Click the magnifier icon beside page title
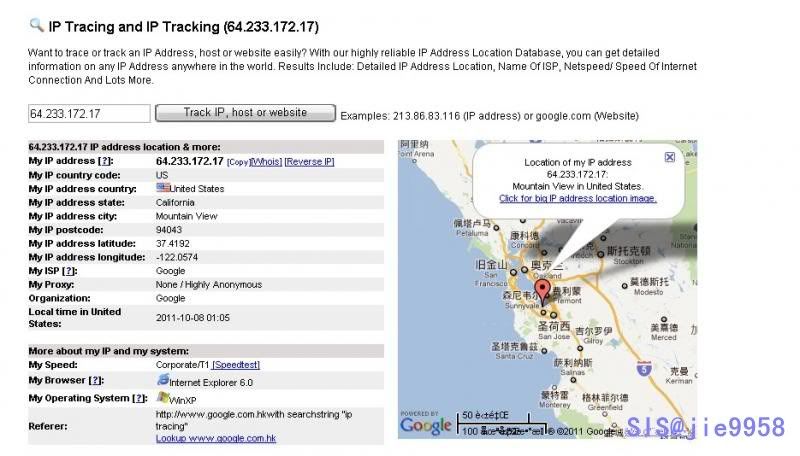The image size is (800, 456). click(36, 24)
